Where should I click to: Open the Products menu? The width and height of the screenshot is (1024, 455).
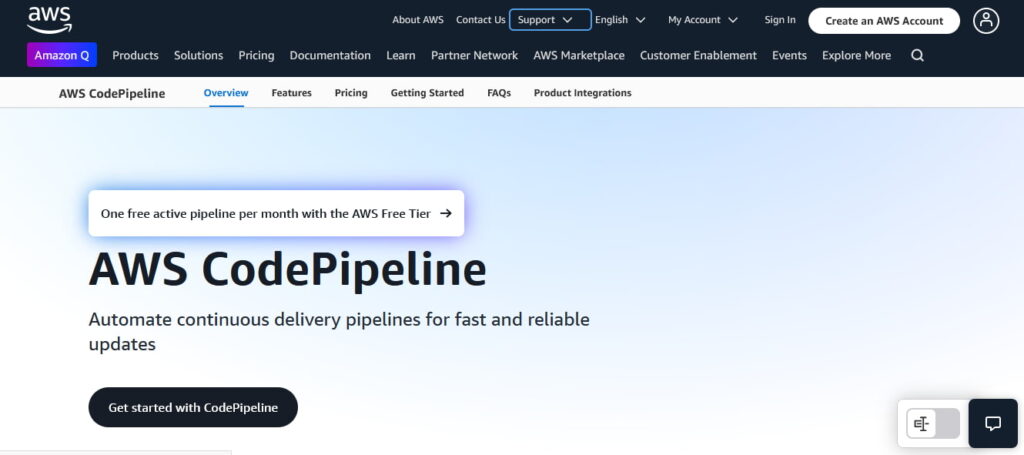coord(135,55)
